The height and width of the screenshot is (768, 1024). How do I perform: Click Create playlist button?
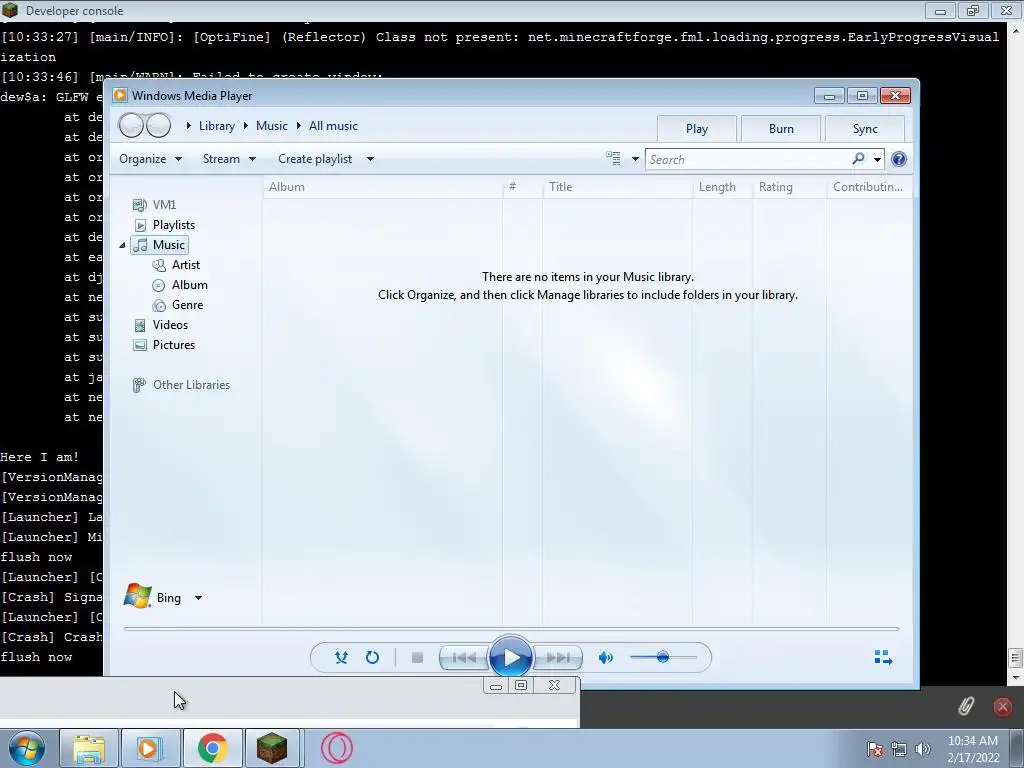pos(315,159)
